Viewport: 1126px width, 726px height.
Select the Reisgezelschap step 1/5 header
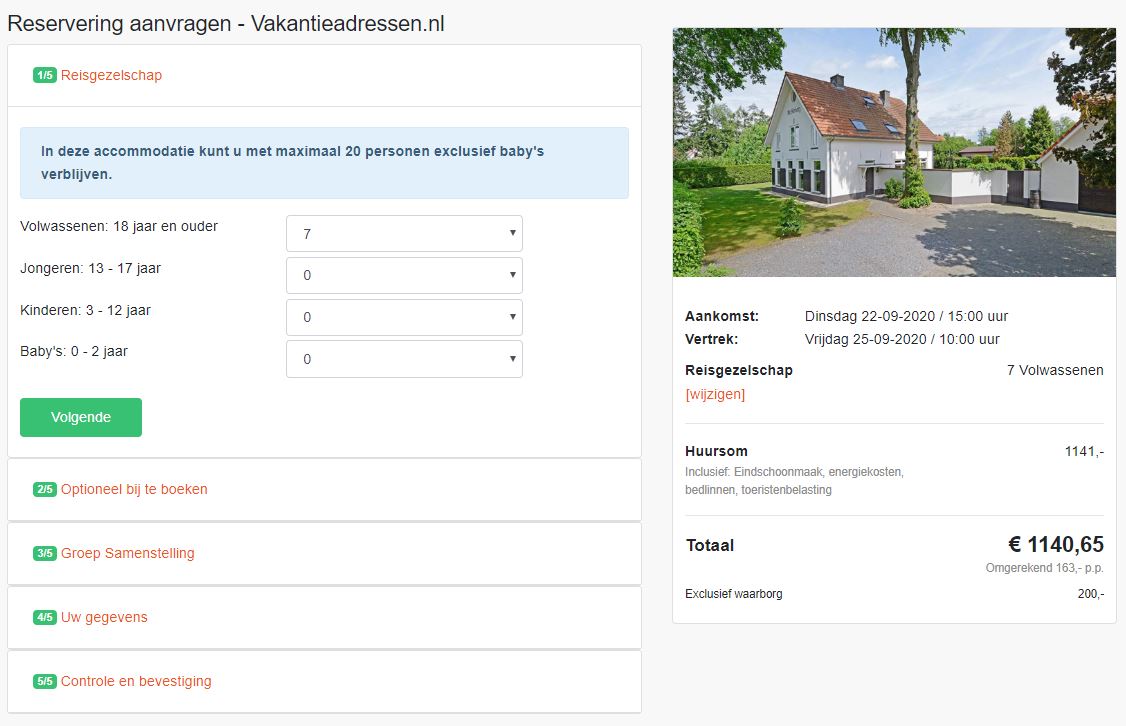click(x=111, y=75)
